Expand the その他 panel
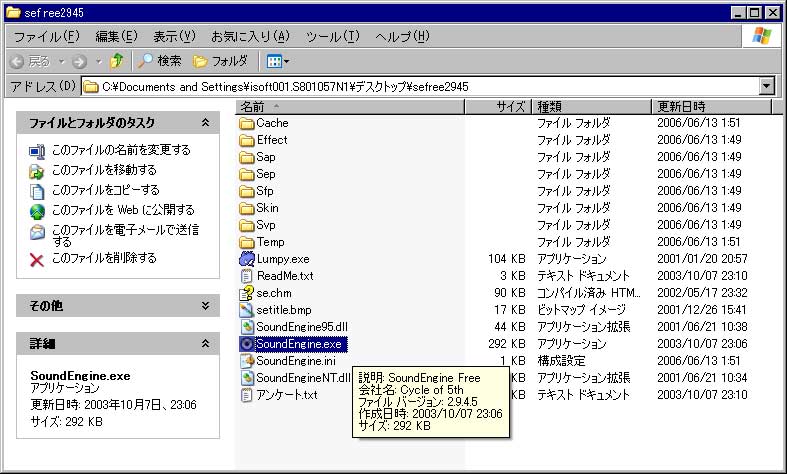787x474 pixels. click(x=205, y=306)
